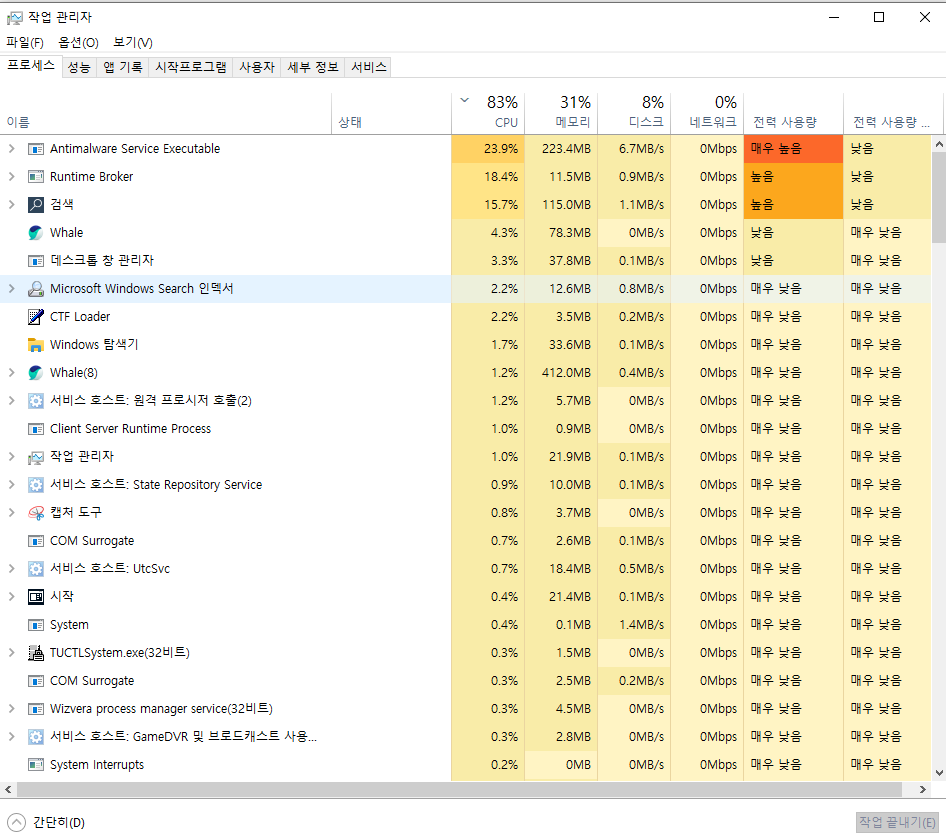
Task: Click the CTF Loader pen icon
Action: pyautogui.click(x=36, y=317)
